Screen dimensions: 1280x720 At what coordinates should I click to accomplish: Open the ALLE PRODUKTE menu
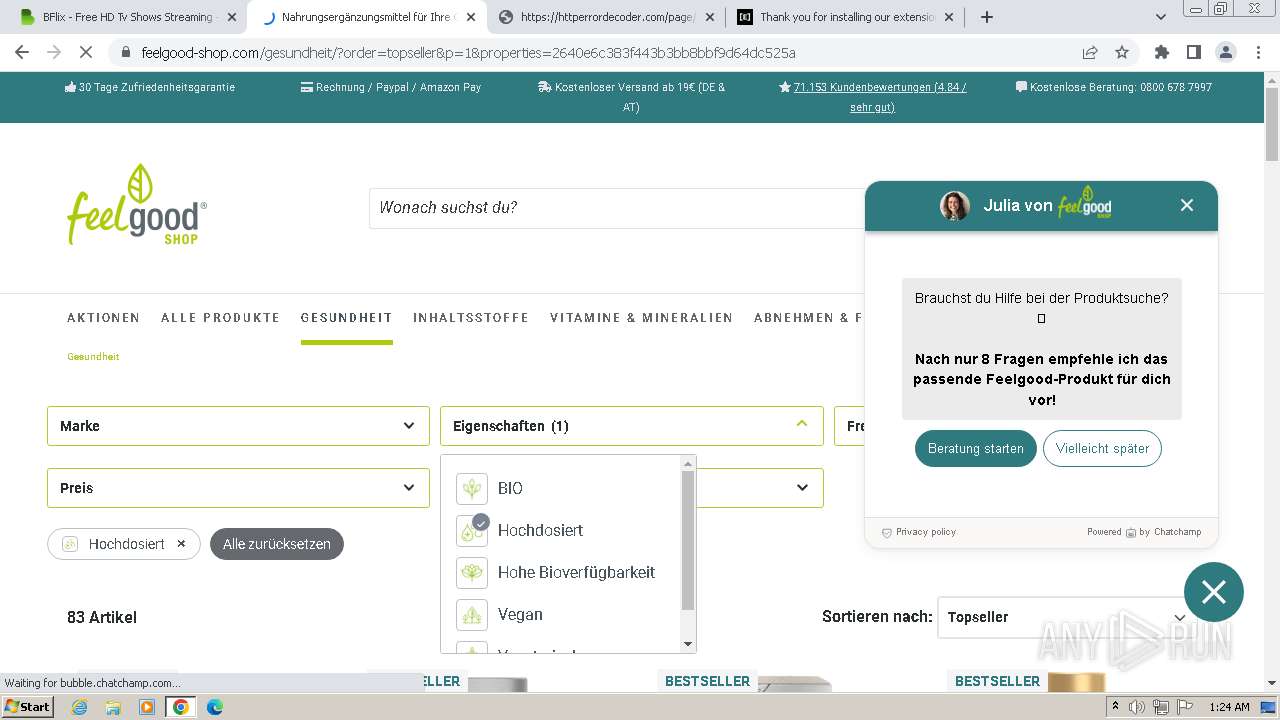pyautogui.click(x=220, y=318)
